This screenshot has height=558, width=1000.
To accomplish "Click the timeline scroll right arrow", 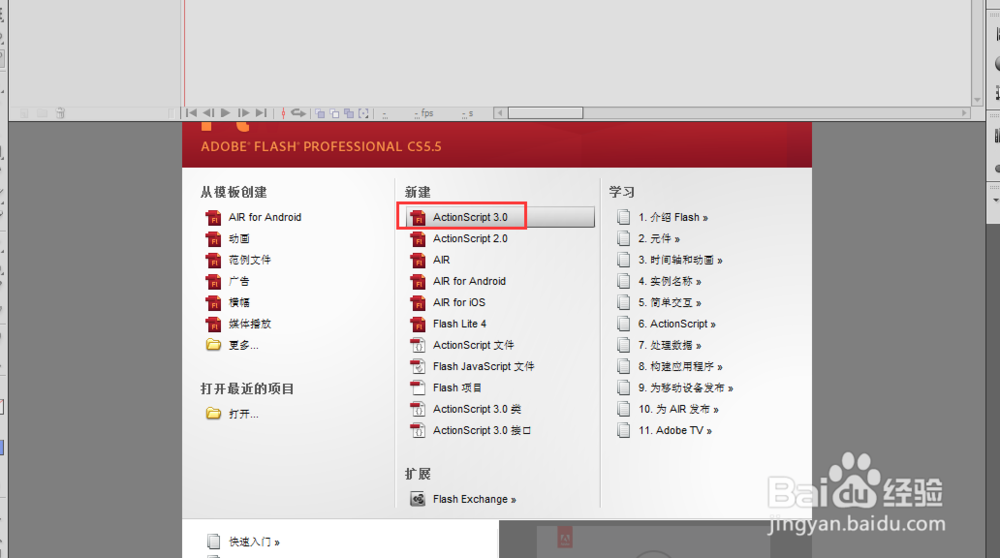I will coord(964,113).
